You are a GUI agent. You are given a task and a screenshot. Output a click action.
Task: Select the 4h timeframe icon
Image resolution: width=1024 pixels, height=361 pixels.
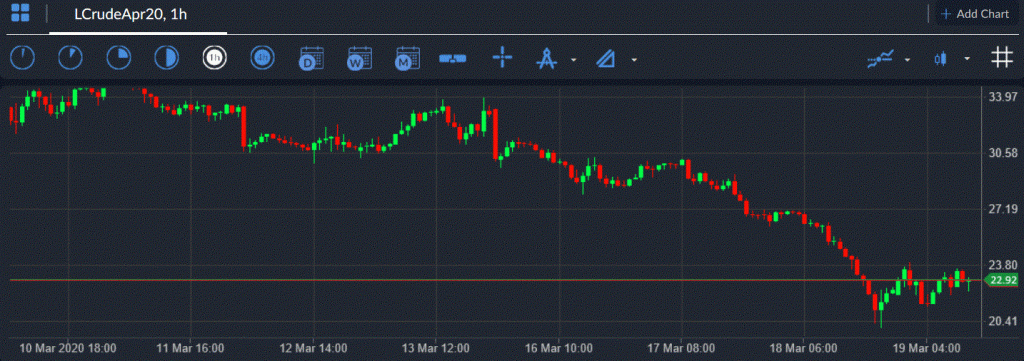(x=263, y=58)
